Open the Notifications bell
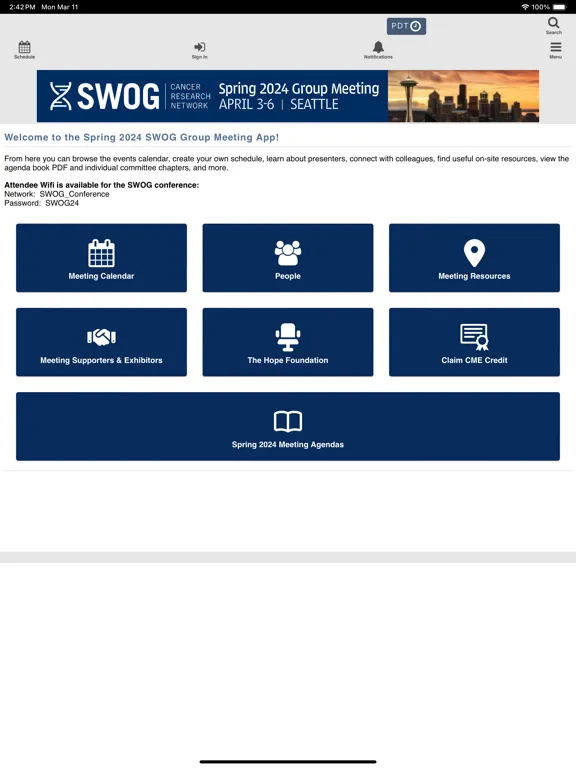 (378, 50)
